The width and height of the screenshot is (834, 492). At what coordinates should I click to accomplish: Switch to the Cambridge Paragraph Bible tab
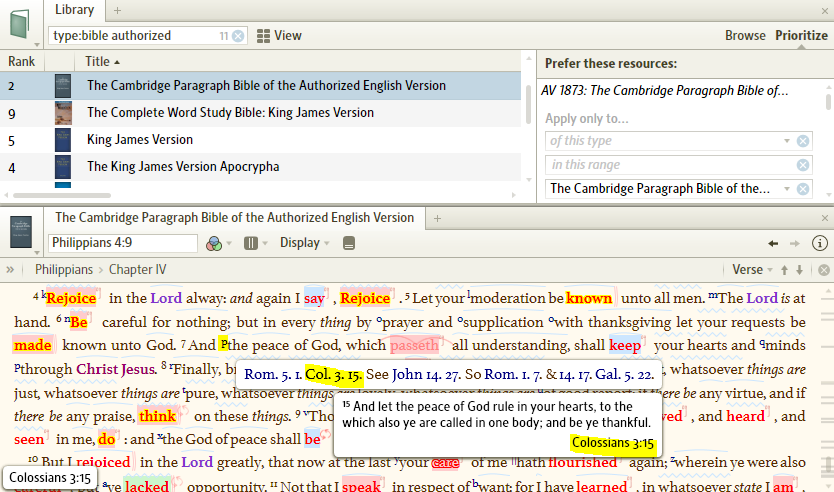point(235,218)
